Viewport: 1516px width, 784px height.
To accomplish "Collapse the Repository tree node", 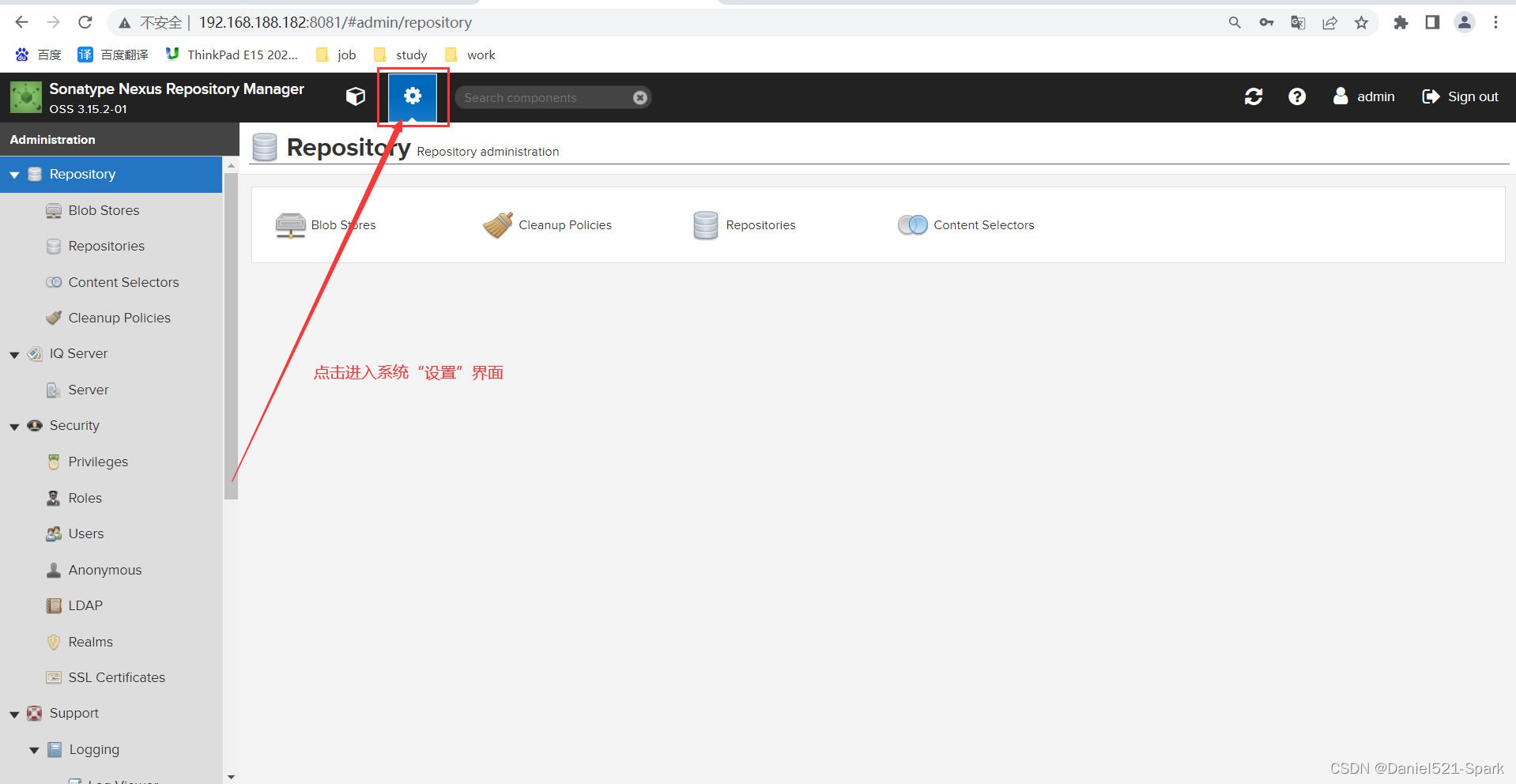I will 14,175.
